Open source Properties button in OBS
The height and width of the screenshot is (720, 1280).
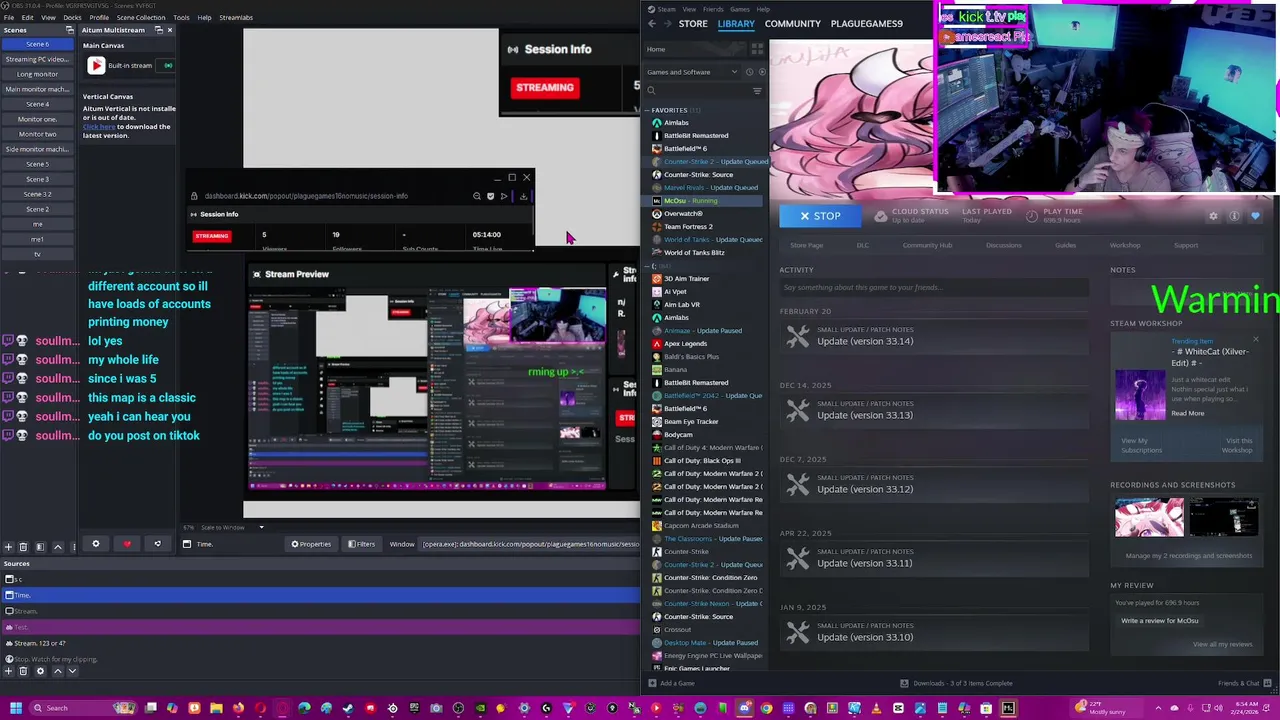click(311, 544)
